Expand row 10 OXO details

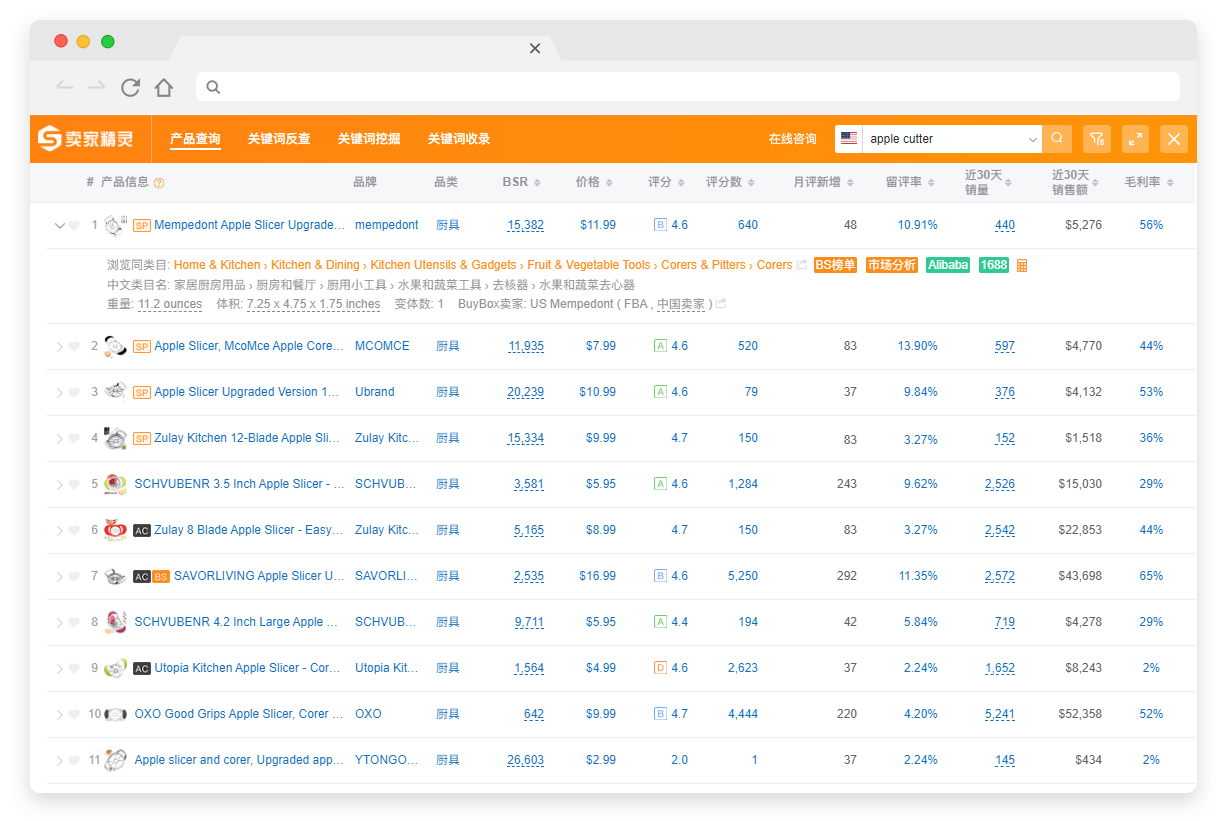coord(59,714)
